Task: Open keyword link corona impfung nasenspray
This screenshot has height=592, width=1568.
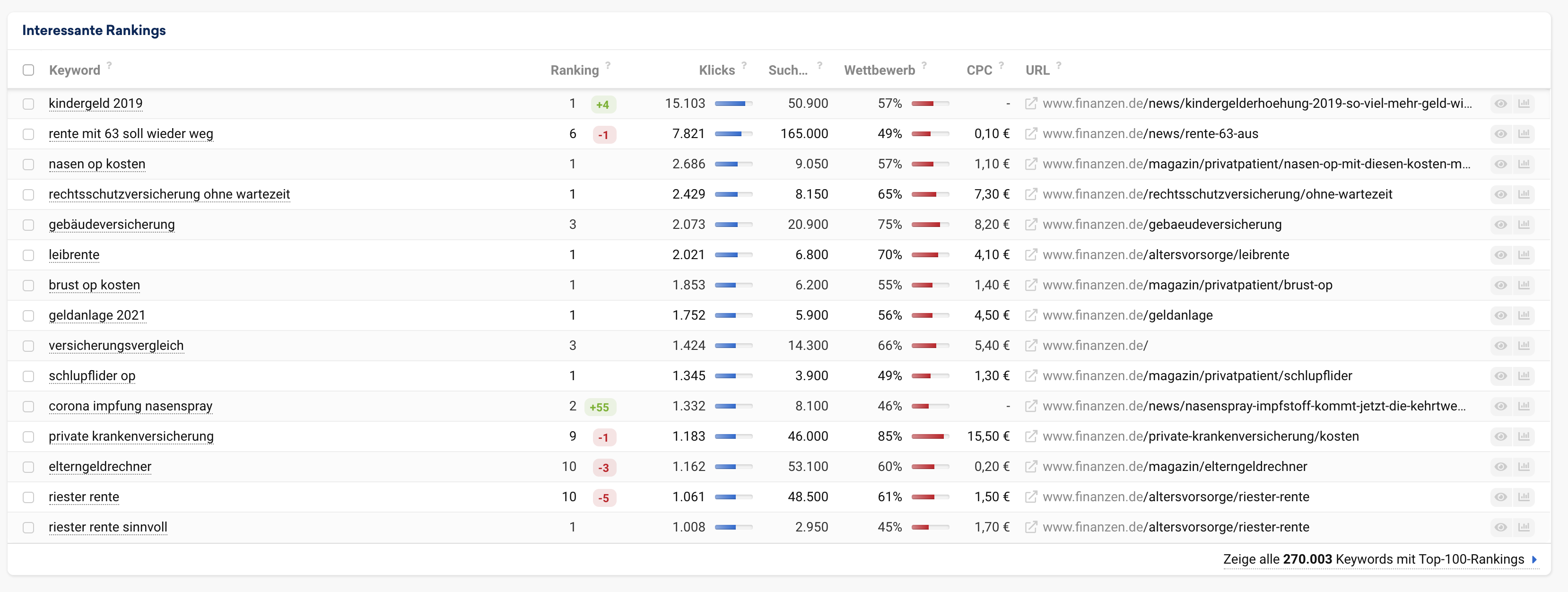Action: click(130, 406)
